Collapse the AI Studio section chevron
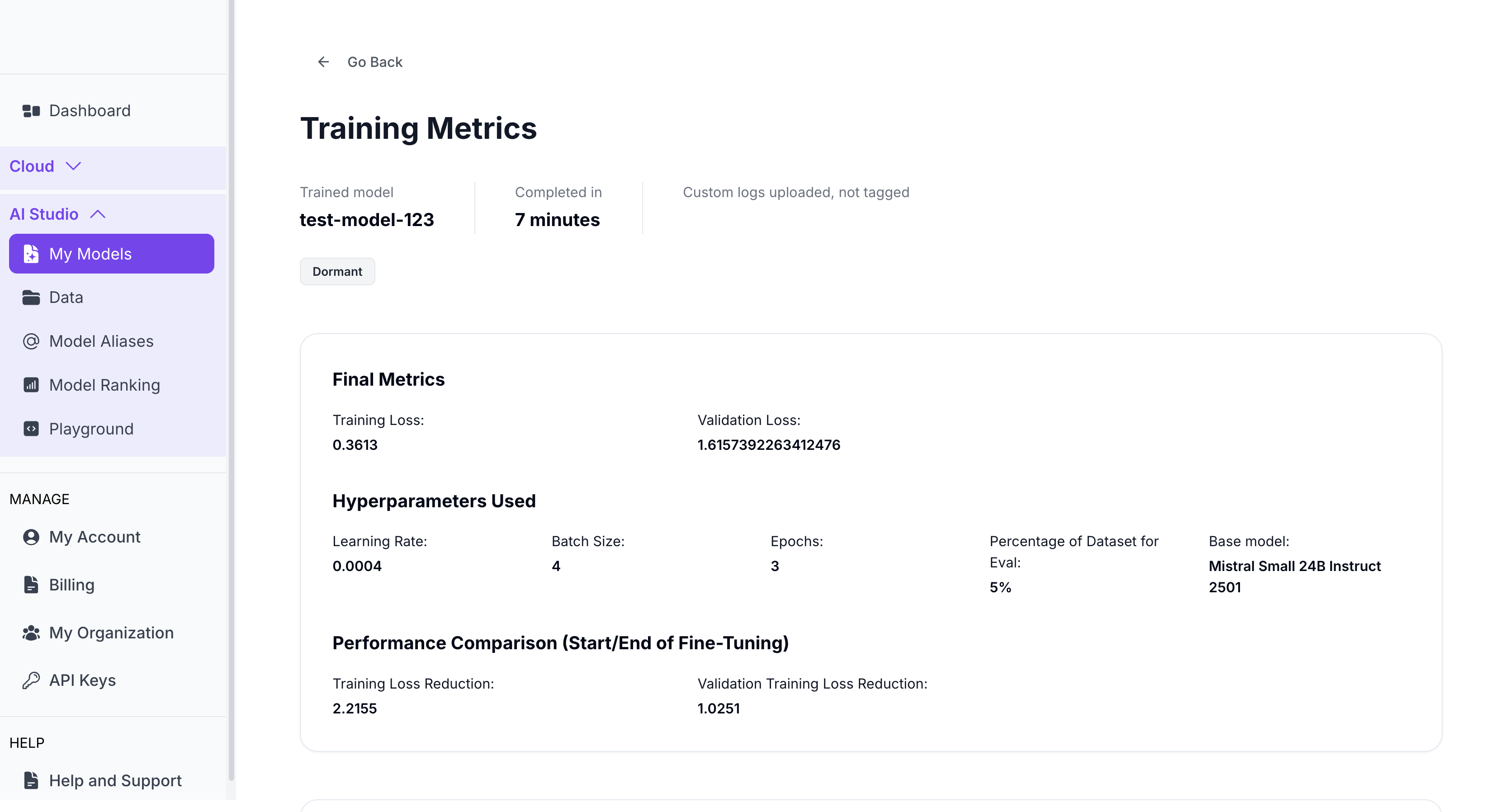The width and height of the screenshot is (1505, 812). [x=98, y=214]
